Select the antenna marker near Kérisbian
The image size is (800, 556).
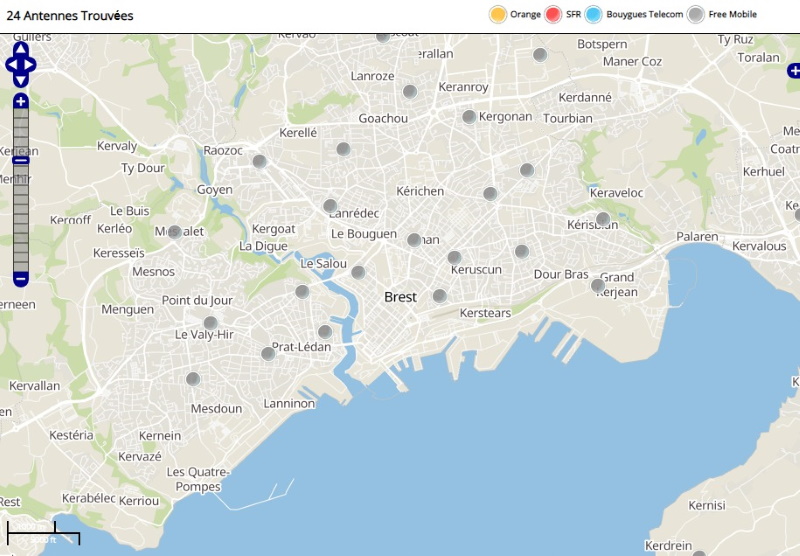pos(603,218)
